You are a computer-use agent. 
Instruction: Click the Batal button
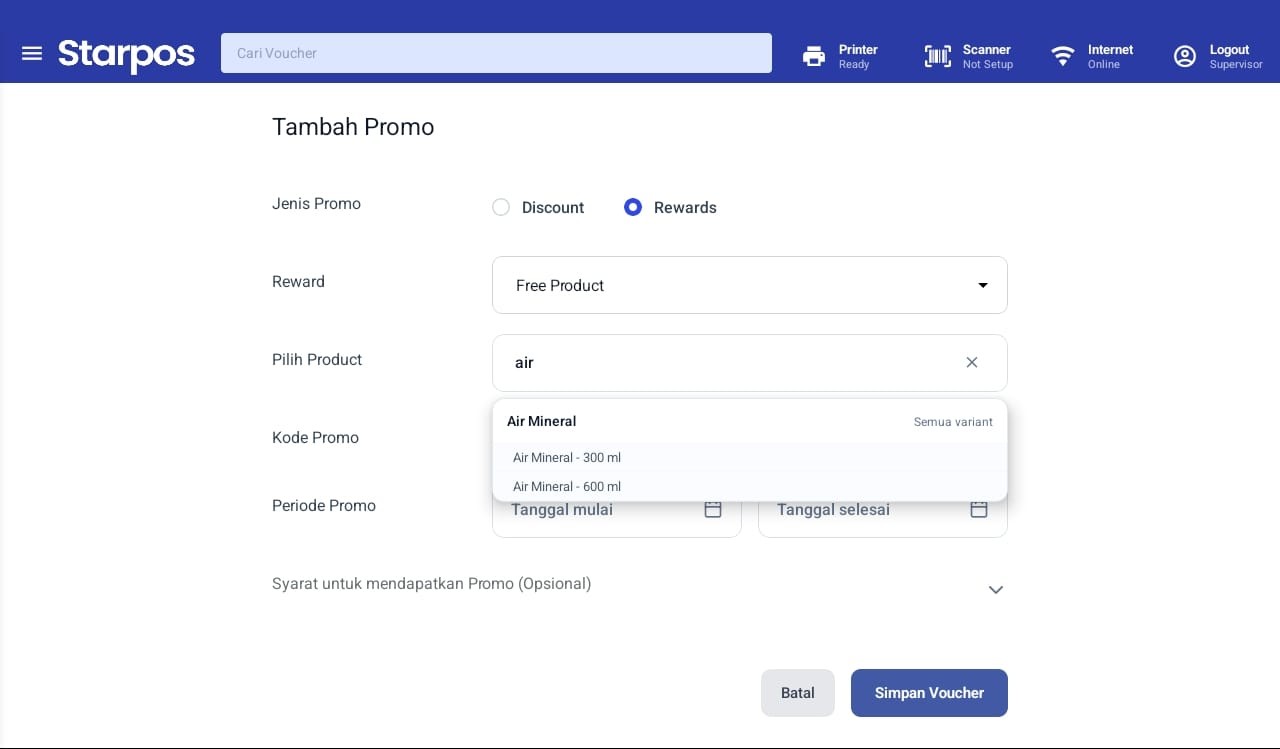coord(798,693)
